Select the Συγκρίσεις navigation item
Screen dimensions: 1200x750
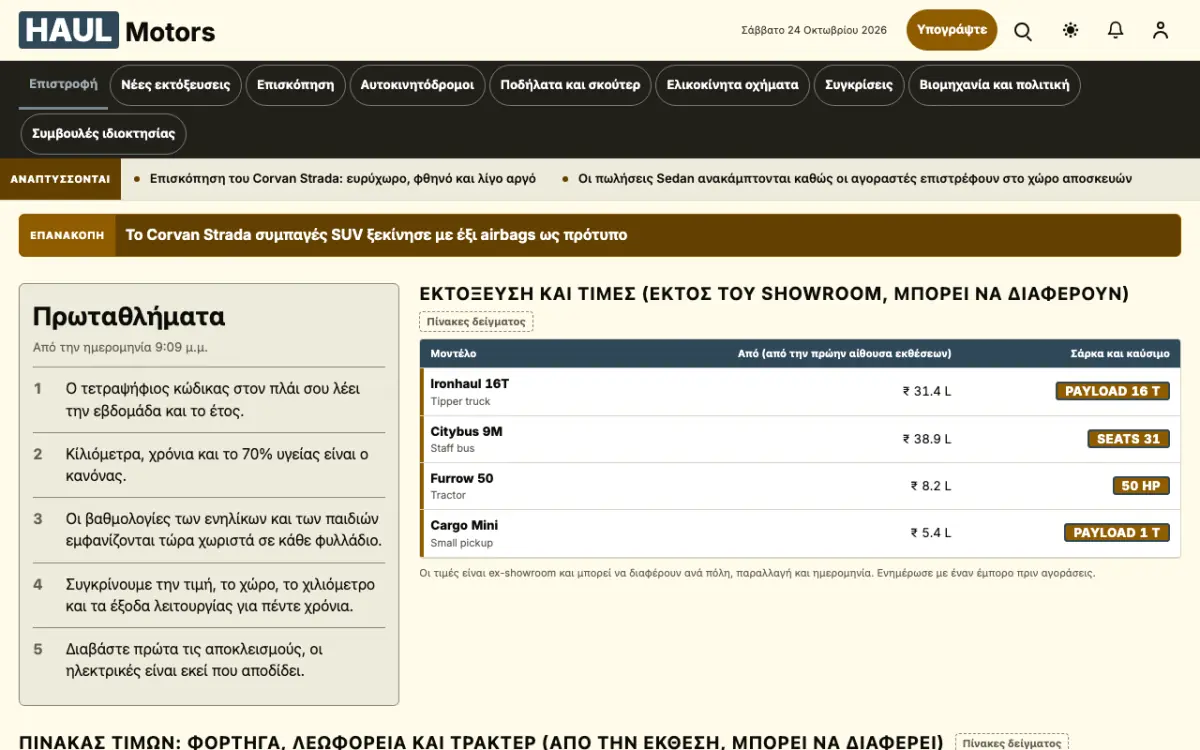tap(859, 85)
